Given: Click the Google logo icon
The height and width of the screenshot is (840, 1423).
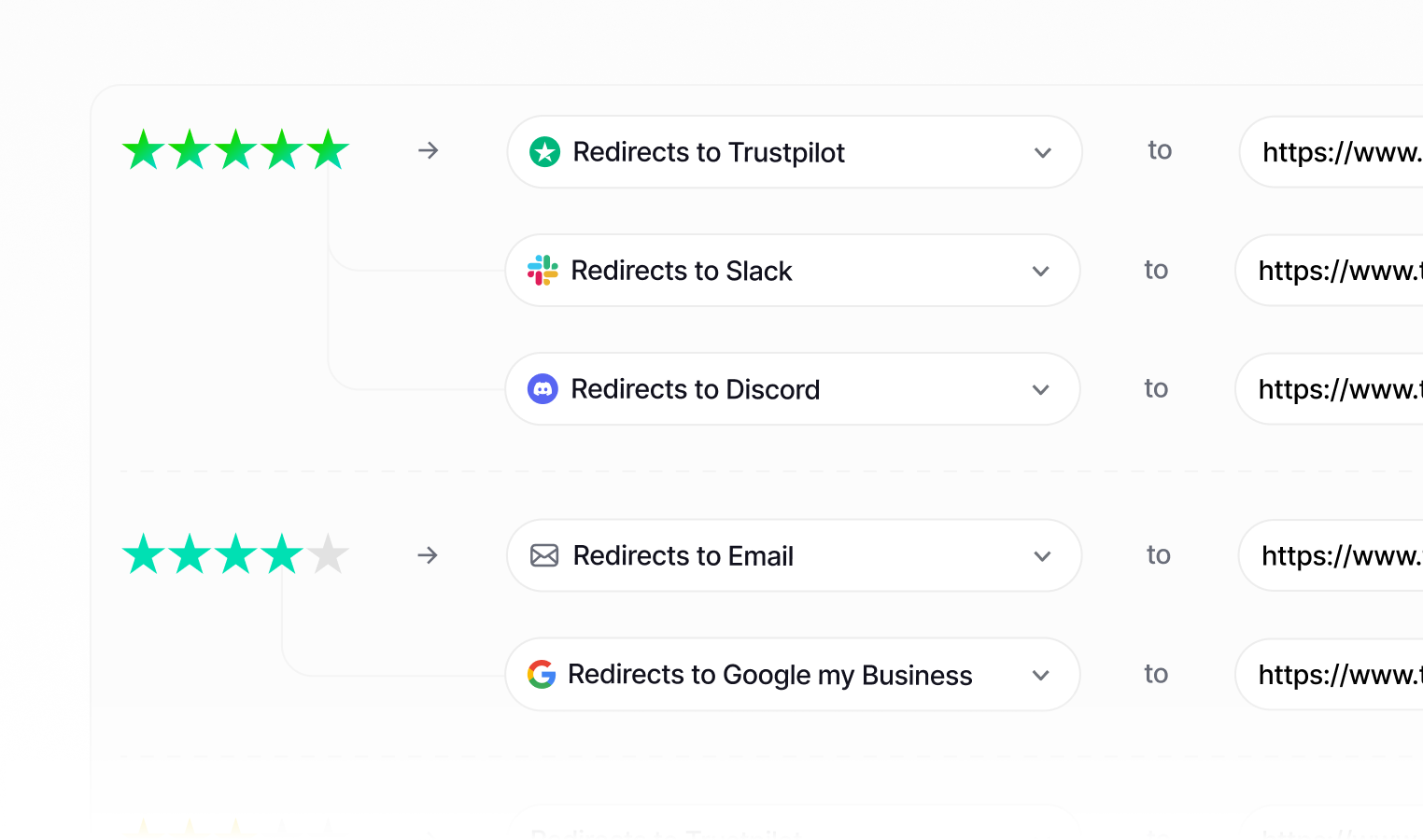Looking at the screenshot, I should point(542,674).
